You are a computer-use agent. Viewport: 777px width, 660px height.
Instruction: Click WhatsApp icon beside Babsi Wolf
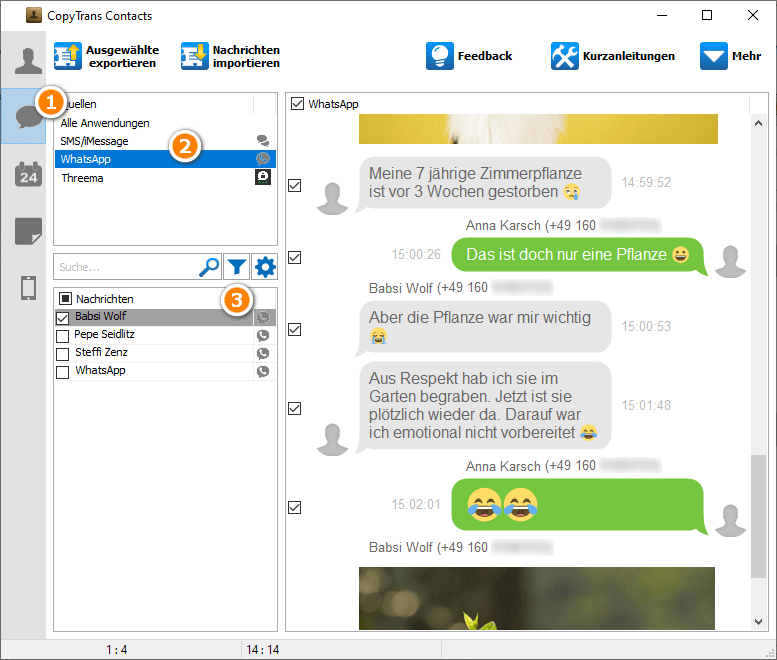(x=263, y=318)
